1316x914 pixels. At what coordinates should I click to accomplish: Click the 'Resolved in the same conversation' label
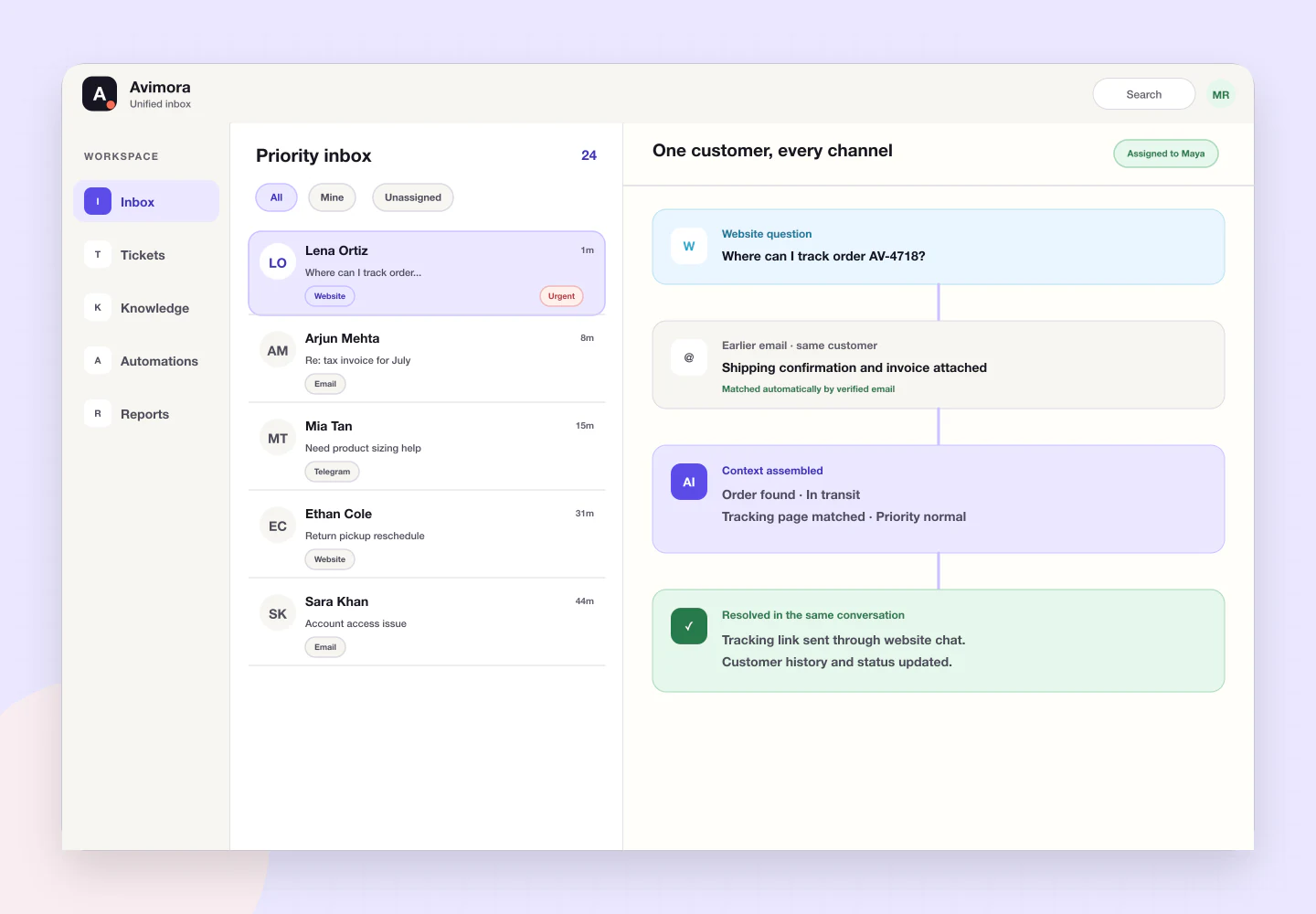(x=813, y=615)
